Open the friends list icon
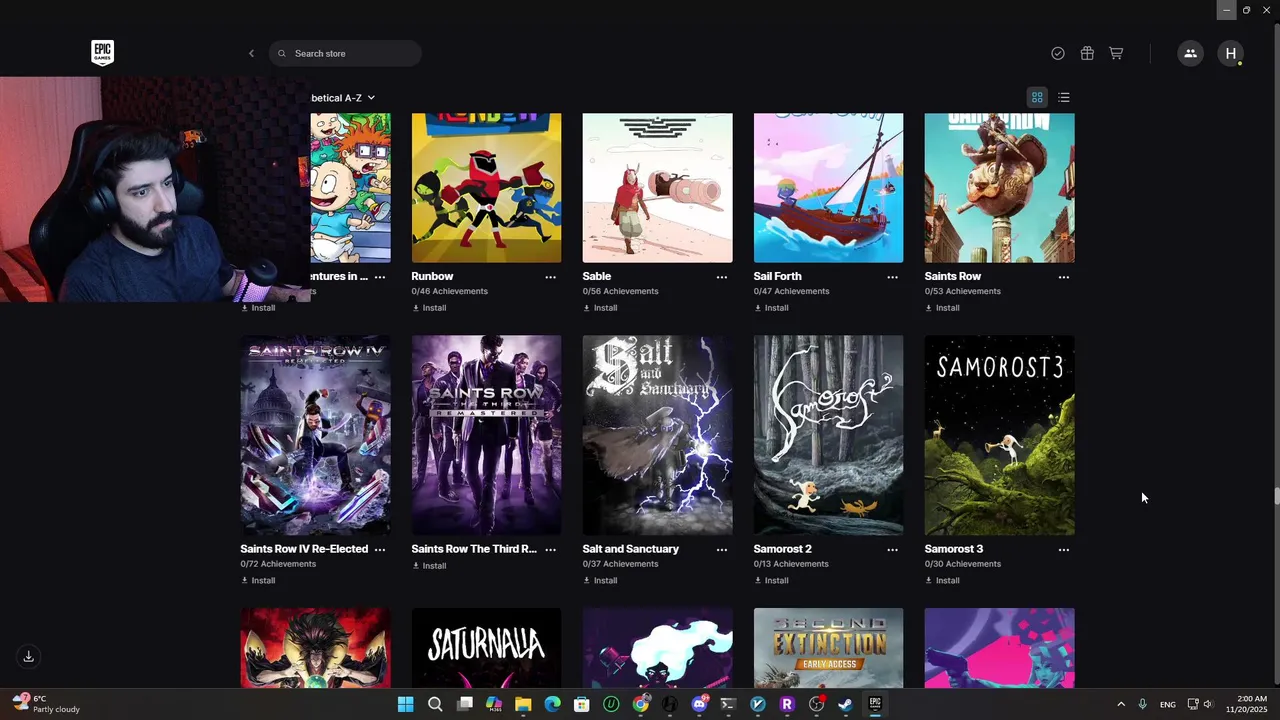The width and height of the screenshot is (1280, 720). point(1190,53)
